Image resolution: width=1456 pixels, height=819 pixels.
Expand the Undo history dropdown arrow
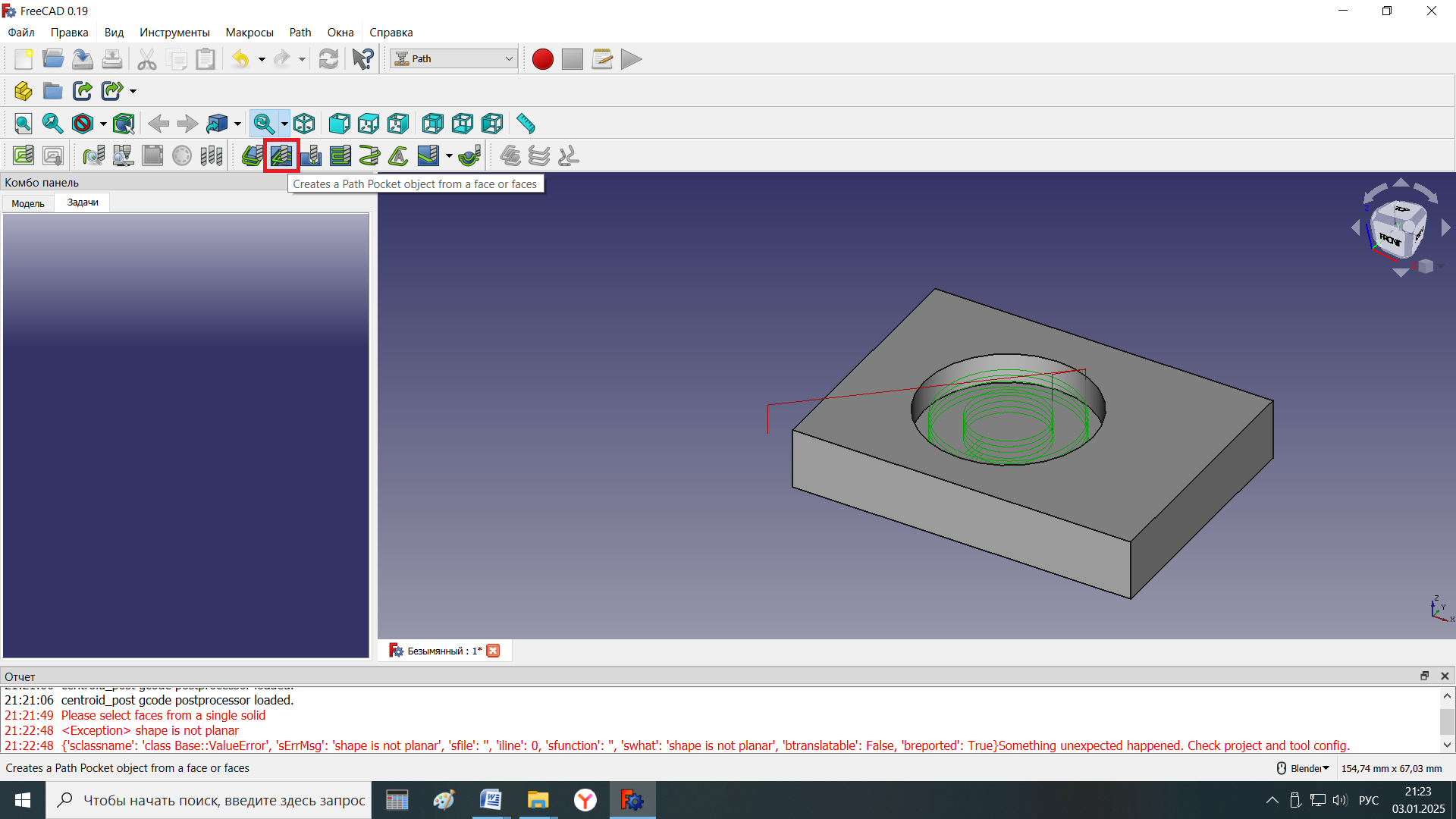(262, 59)
